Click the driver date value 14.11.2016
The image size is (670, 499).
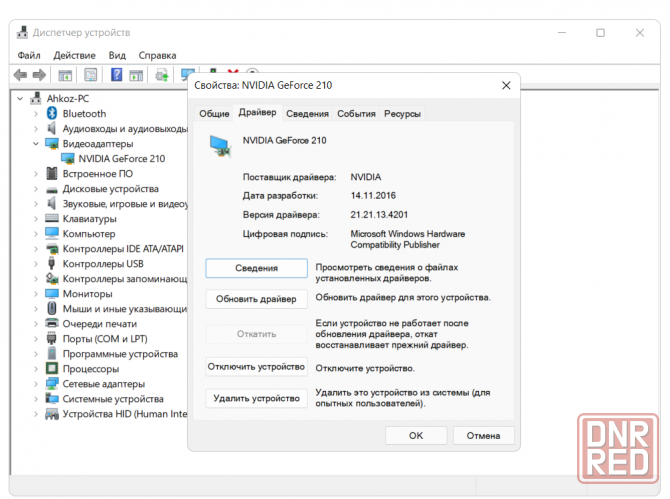click(x=373, y=196)
